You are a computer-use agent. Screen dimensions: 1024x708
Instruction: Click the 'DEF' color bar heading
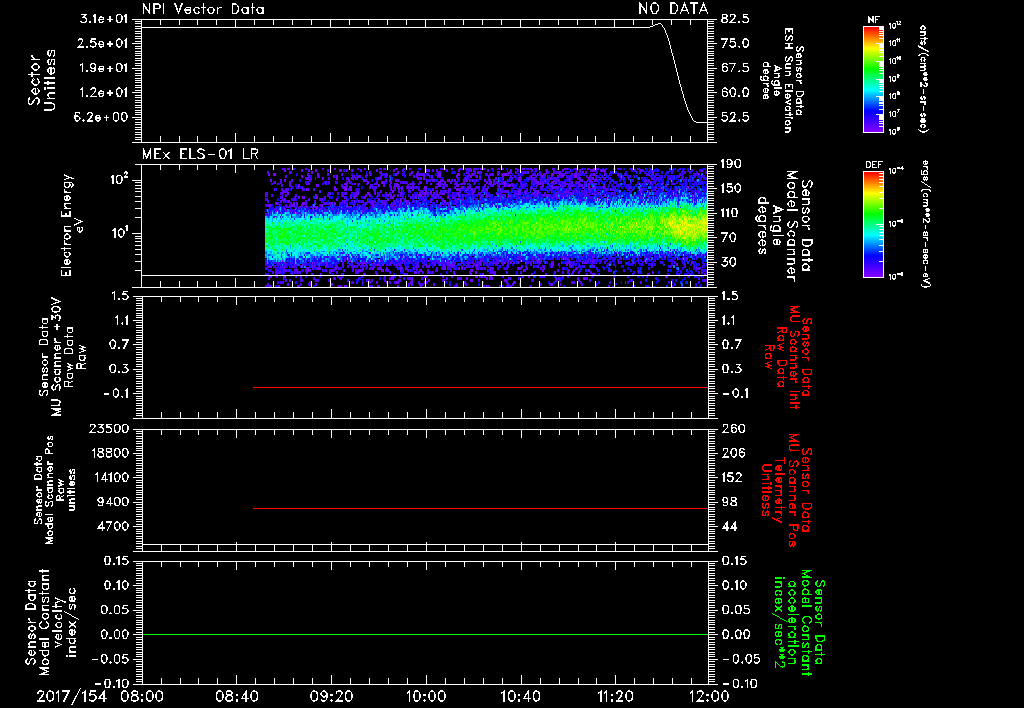click(873, 165)
